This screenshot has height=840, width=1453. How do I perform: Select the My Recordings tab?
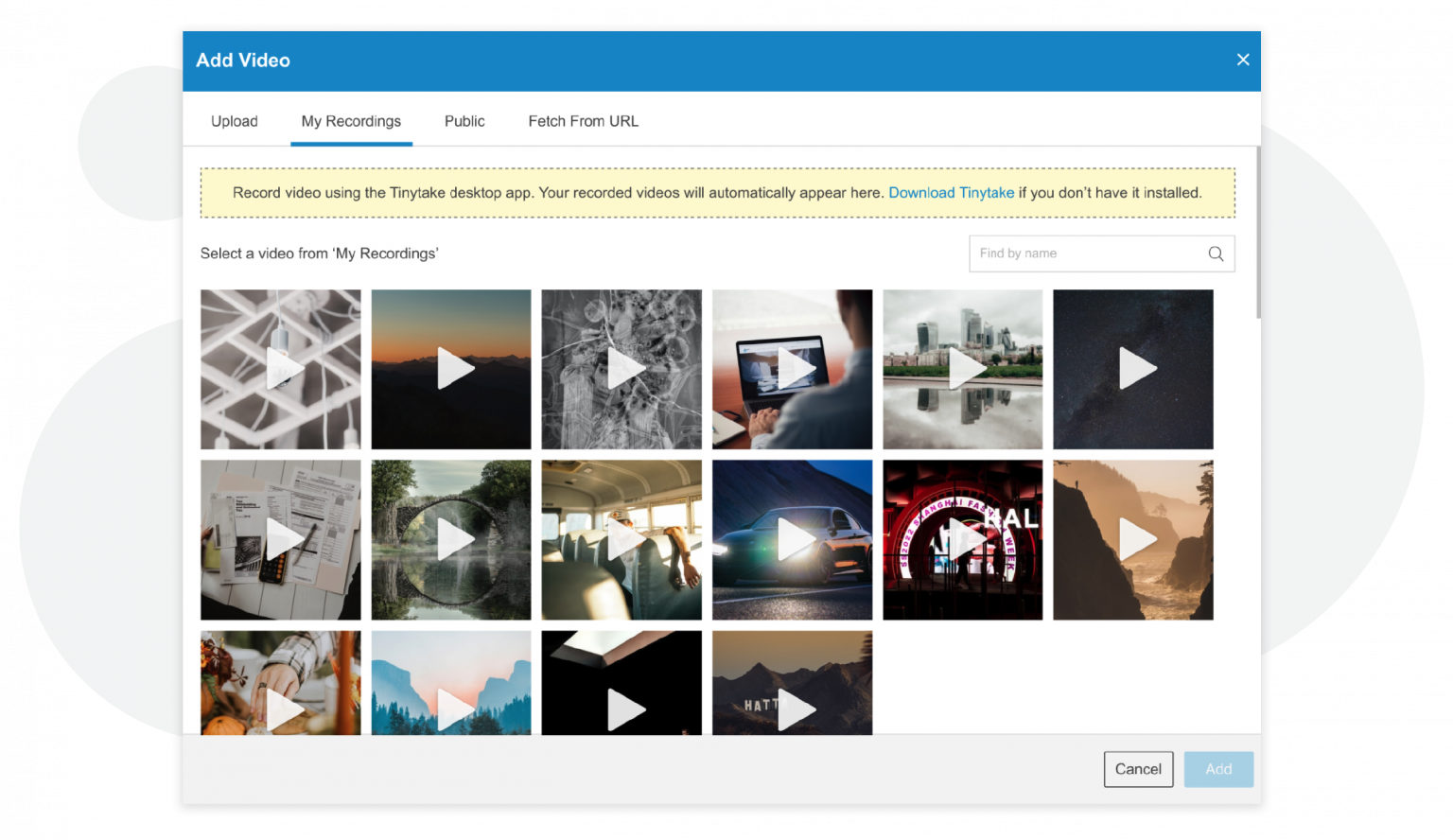tap(351, 121)
